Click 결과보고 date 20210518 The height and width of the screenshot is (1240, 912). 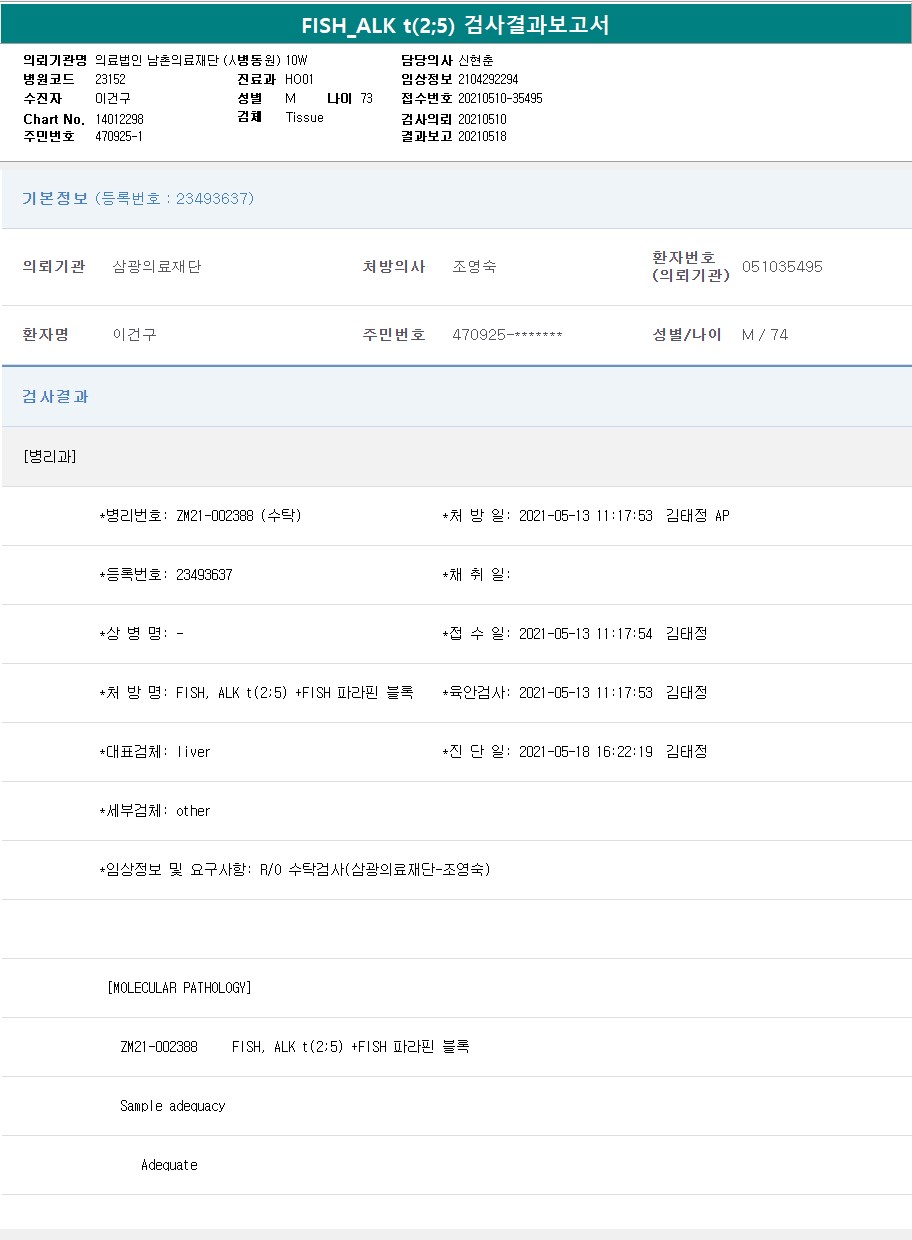[x=482, y=137]
